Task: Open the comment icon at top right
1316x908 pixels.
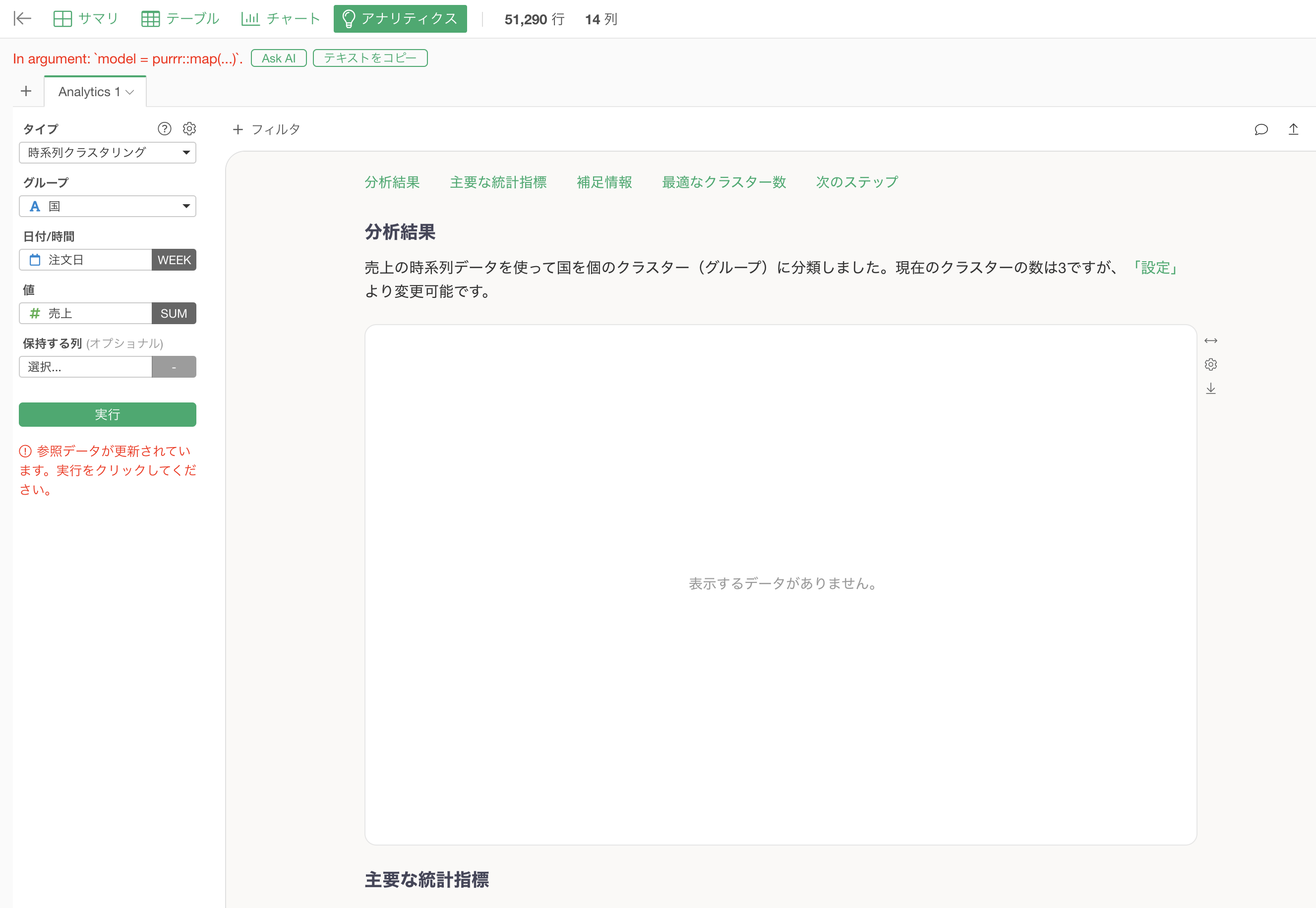Action: point(1261,130)
